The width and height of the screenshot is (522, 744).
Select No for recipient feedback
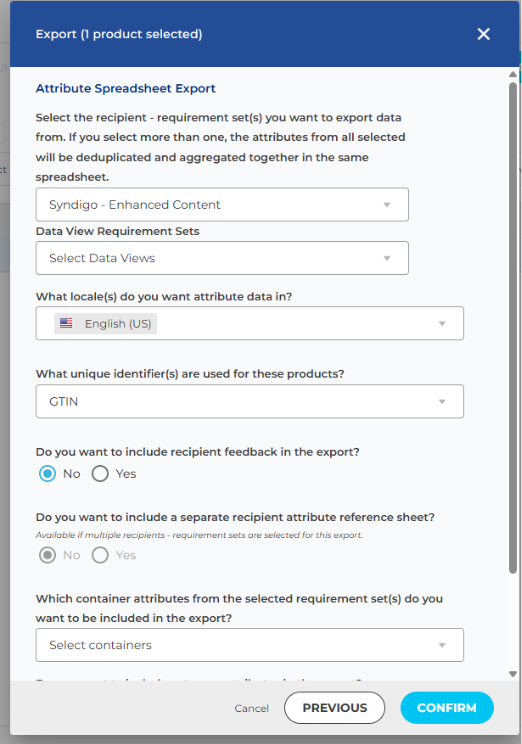tap(47, 474)
